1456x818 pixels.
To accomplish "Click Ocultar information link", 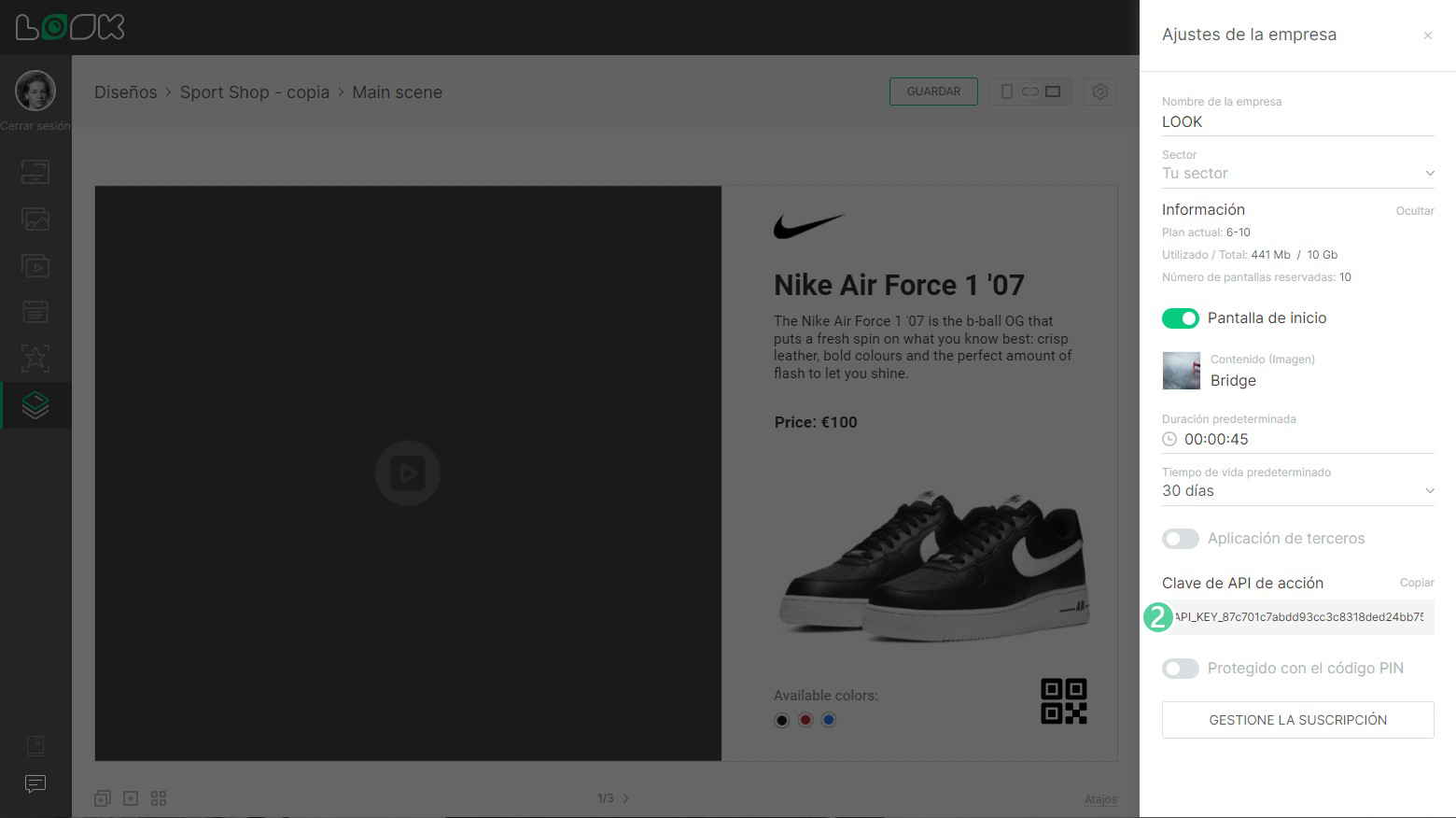I will tap(1415, 211).
